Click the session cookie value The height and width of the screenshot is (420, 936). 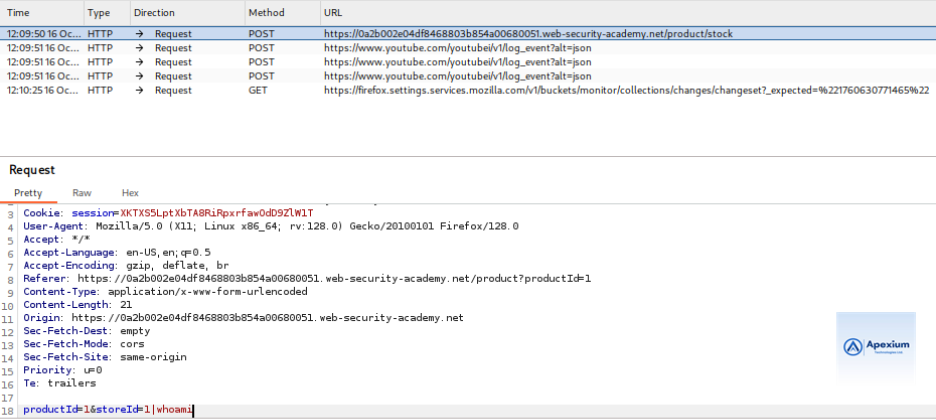pyautogui.click(x=216, y=213)
